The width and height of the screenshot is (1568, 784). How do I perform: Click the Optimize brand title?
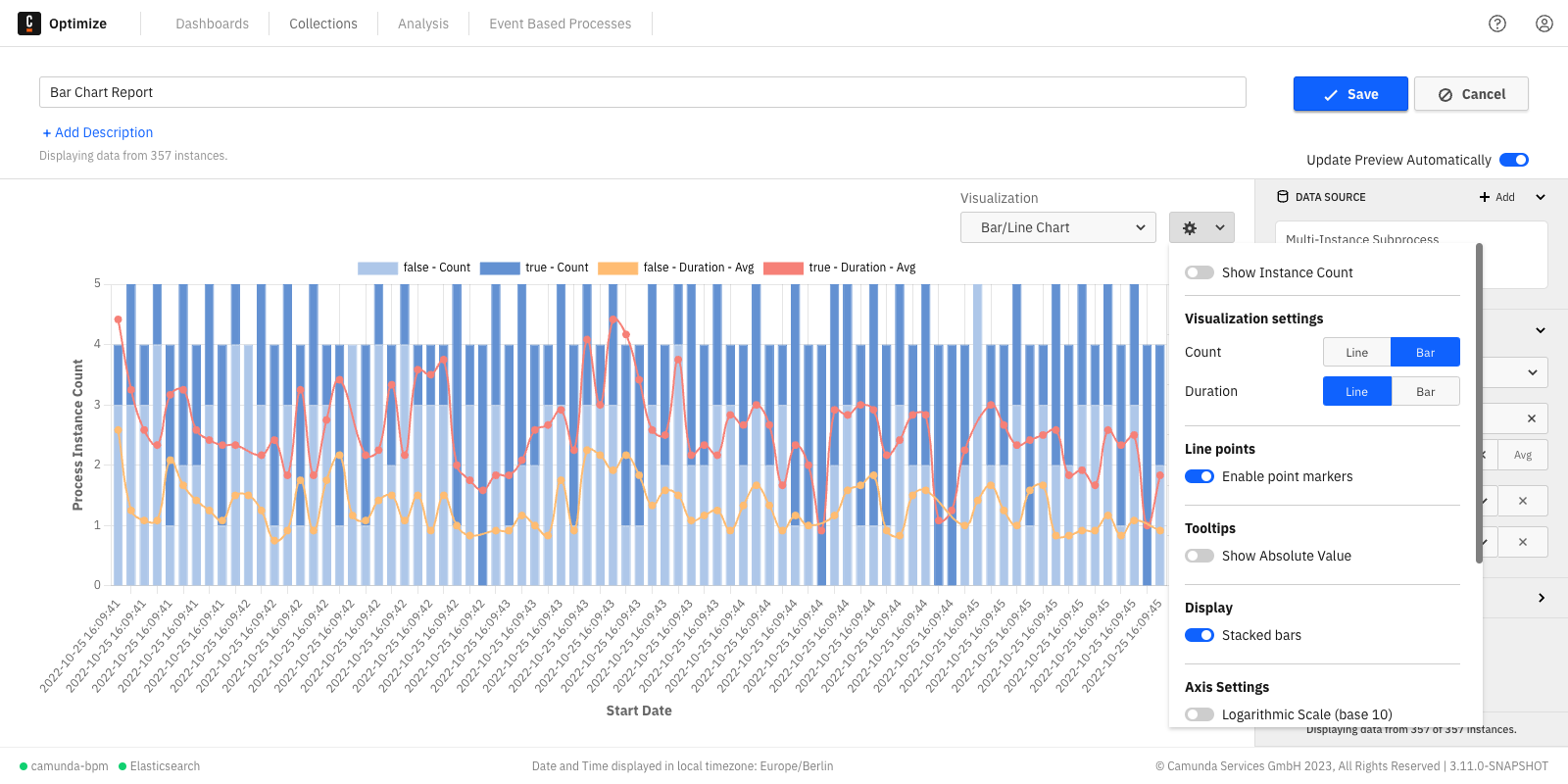77,24
